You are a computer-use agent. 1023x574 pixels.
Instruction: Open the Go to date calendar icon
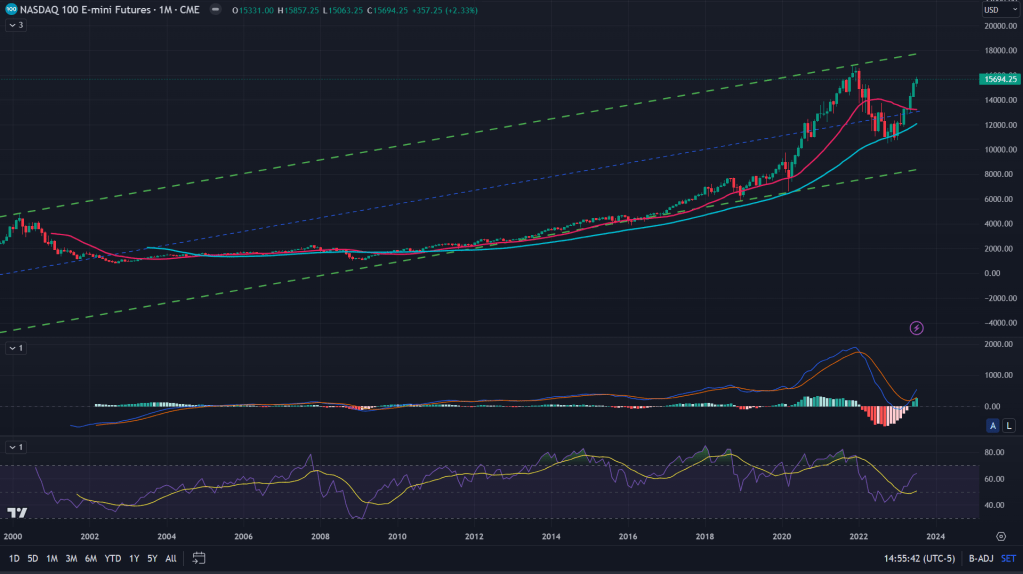tap(199, 557)
